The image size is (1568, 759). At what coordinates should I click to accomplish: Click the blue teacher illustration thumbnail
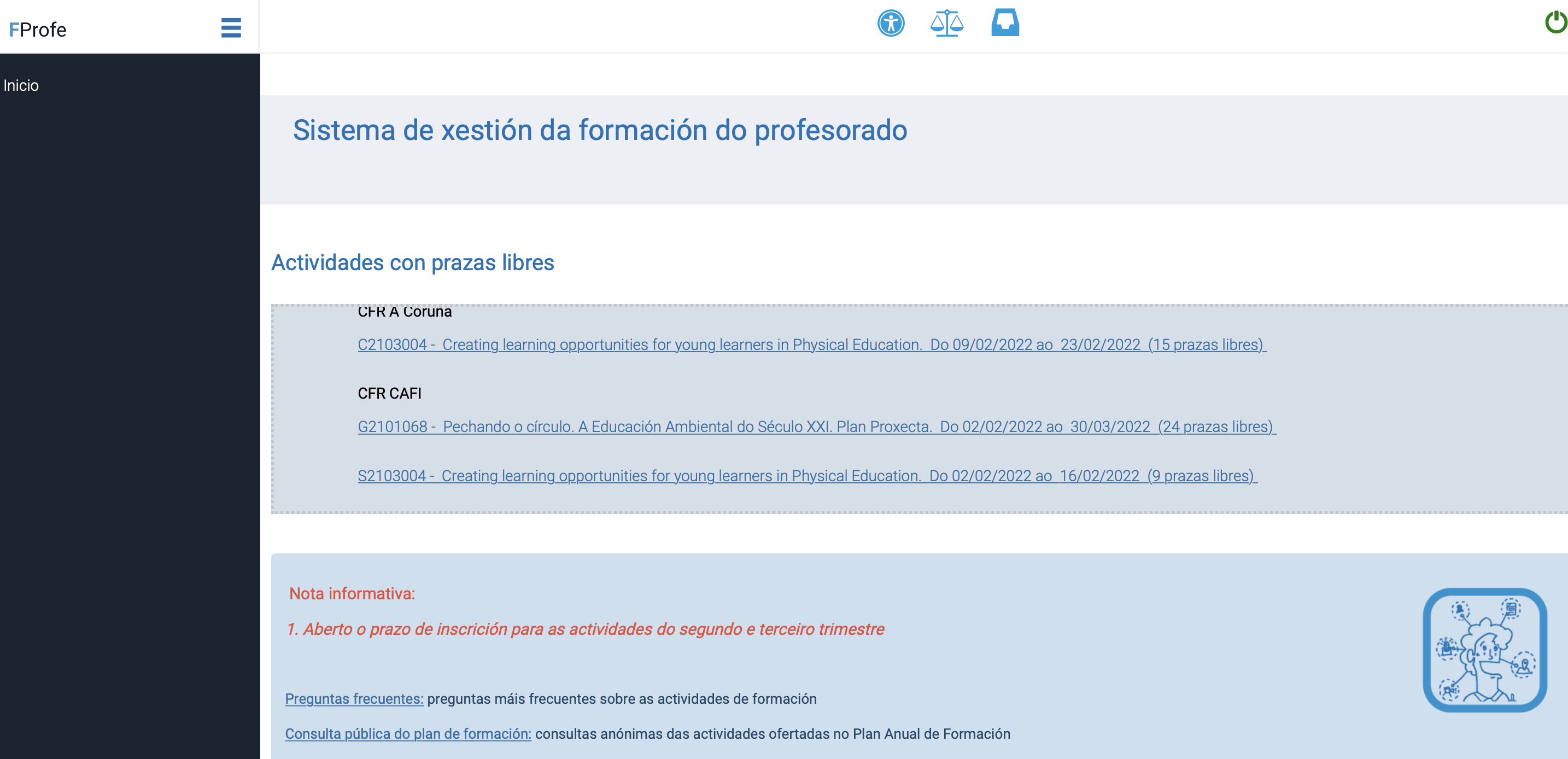click(x=1484, y=650)
